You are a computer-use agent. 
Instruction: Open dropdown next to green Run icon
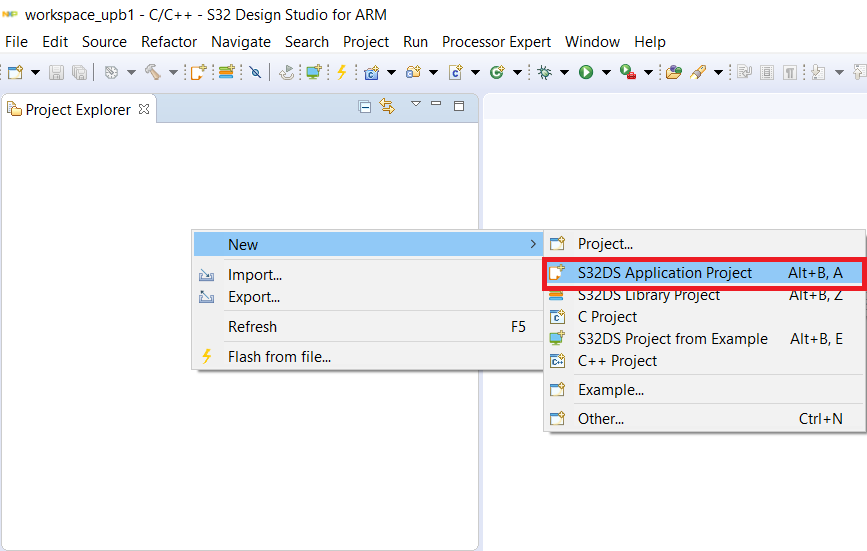606,72
